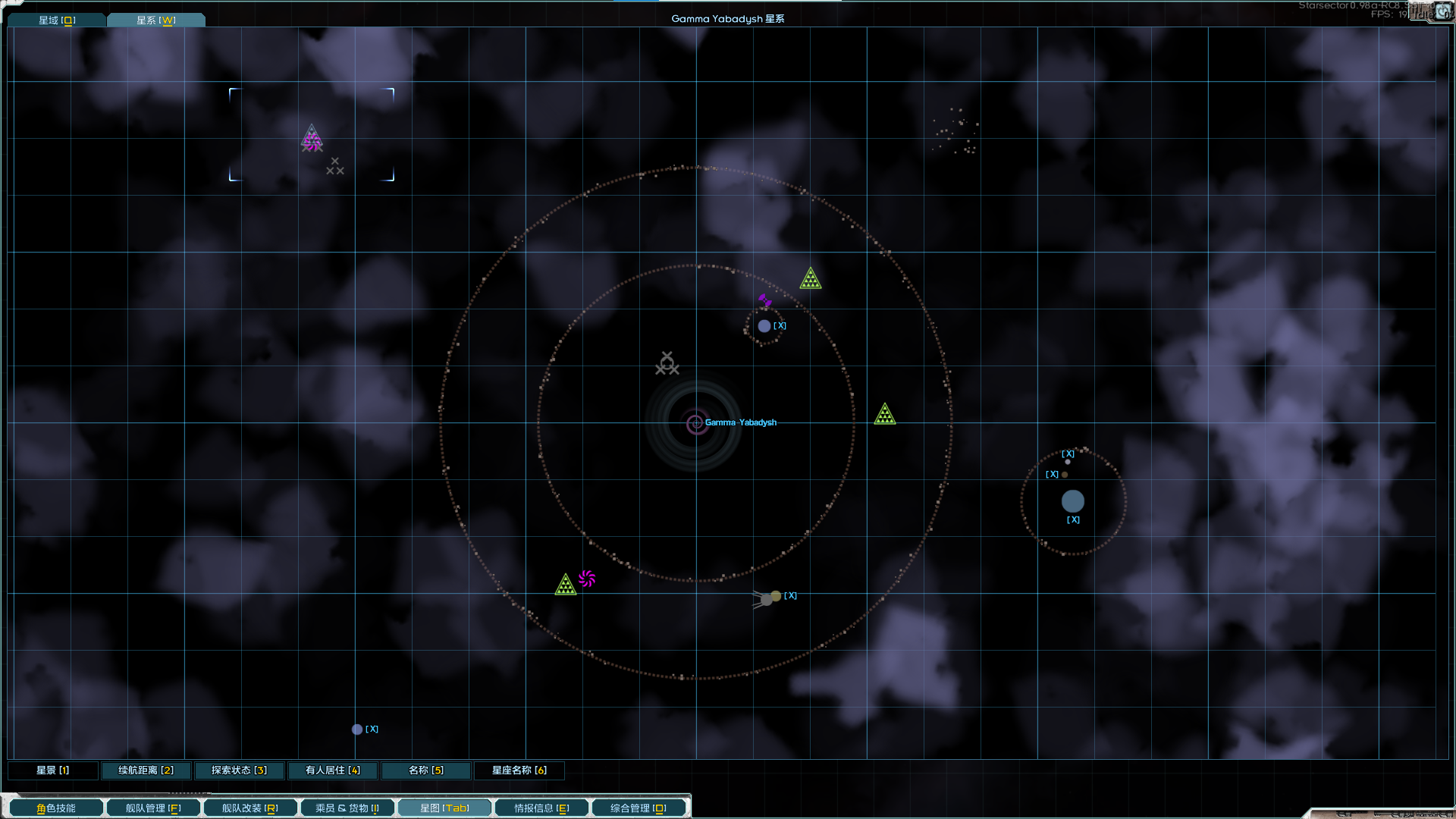The image size is (1456, 819).
Task: Open 舰队改装 [R] fleet refit
Action: (250, 808)
